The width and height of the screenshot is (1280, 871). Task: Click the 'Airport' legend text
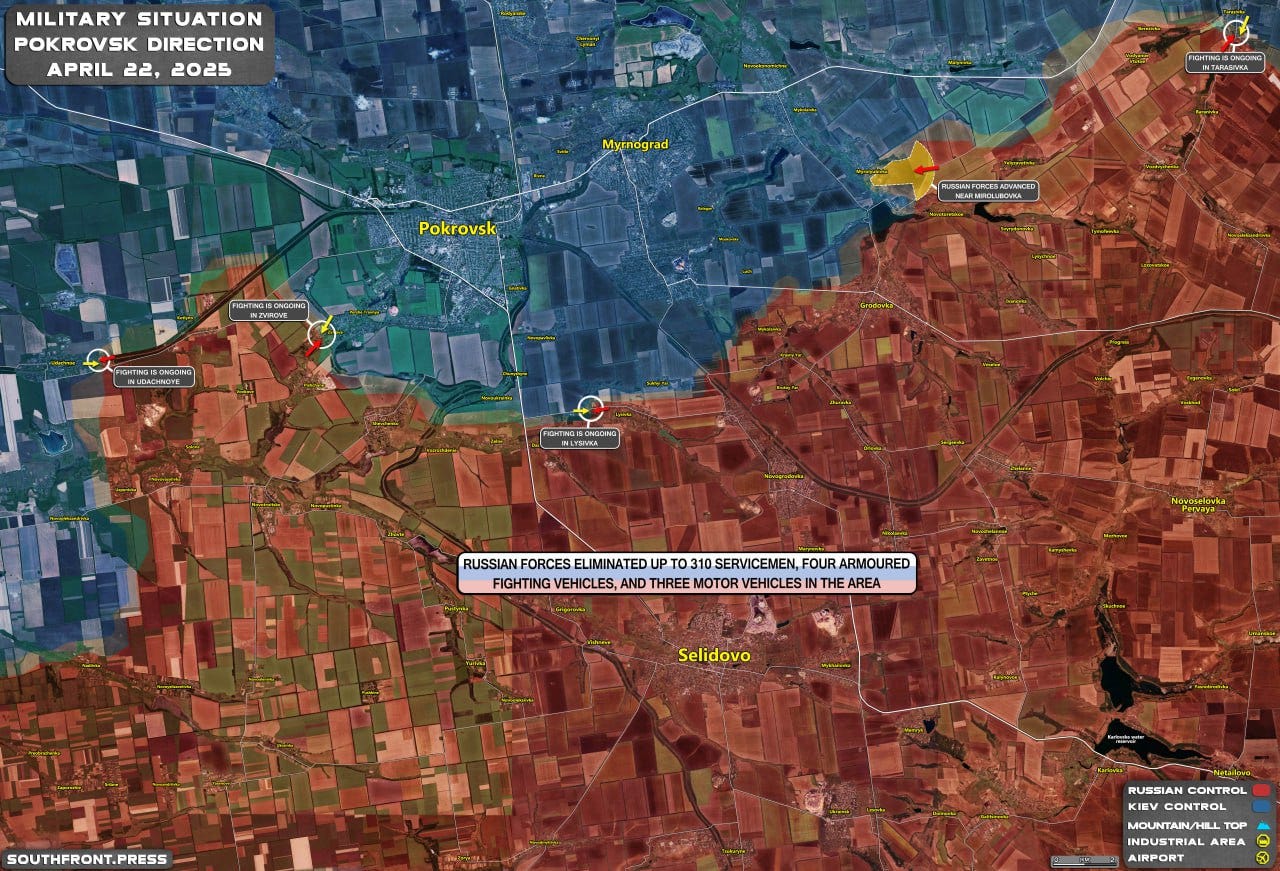1155,858
